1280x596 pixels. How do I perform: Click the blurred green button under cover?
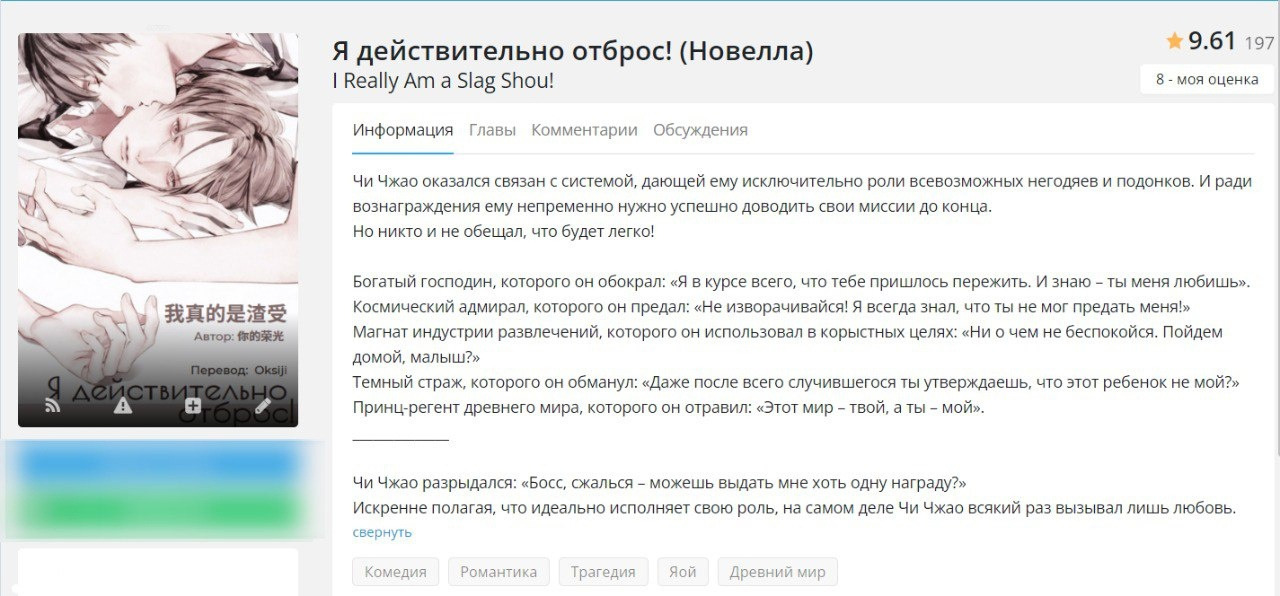[158, 510]
